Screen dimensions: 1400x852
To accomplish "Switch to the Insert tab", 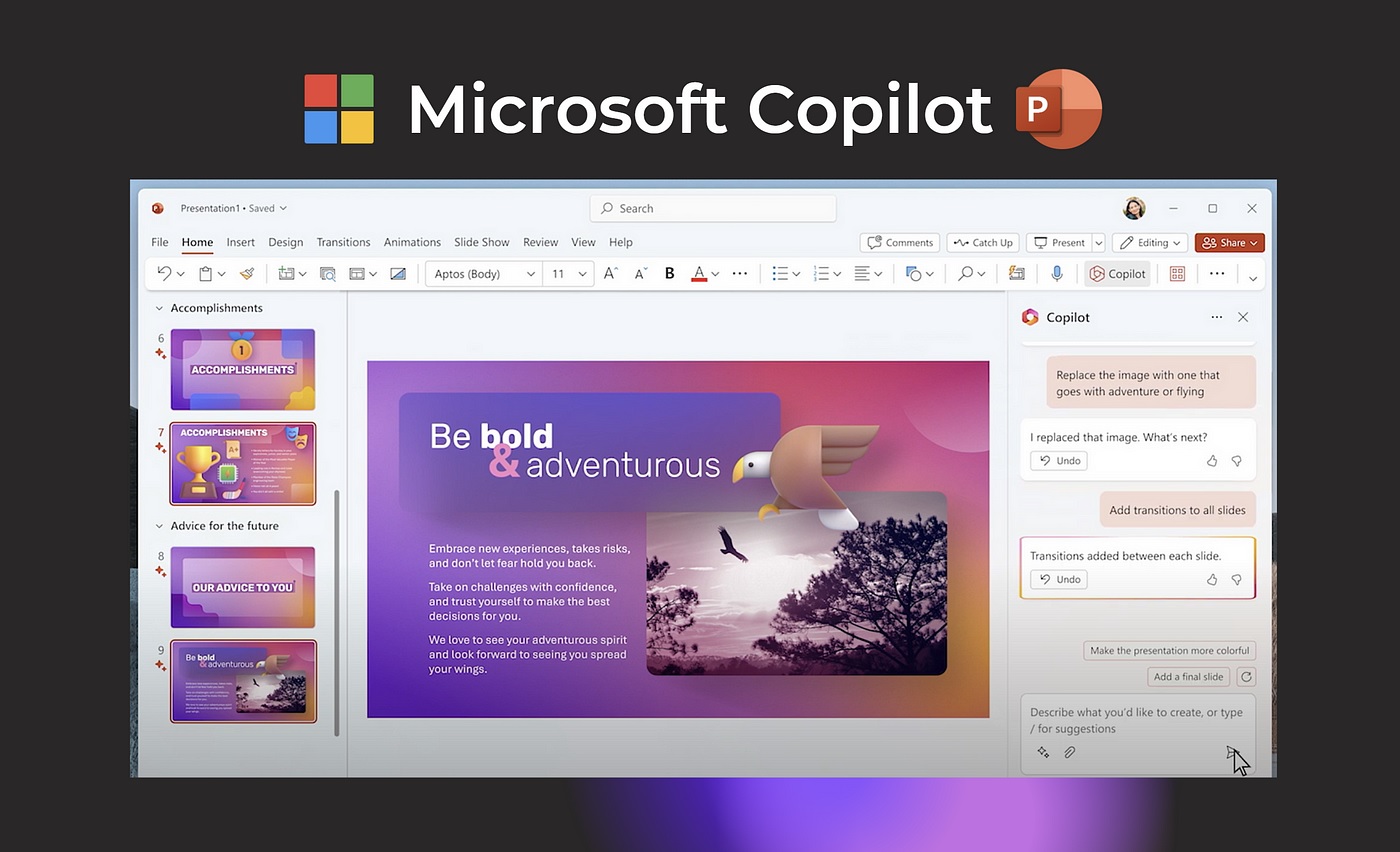I will click(x=240, y=242).
